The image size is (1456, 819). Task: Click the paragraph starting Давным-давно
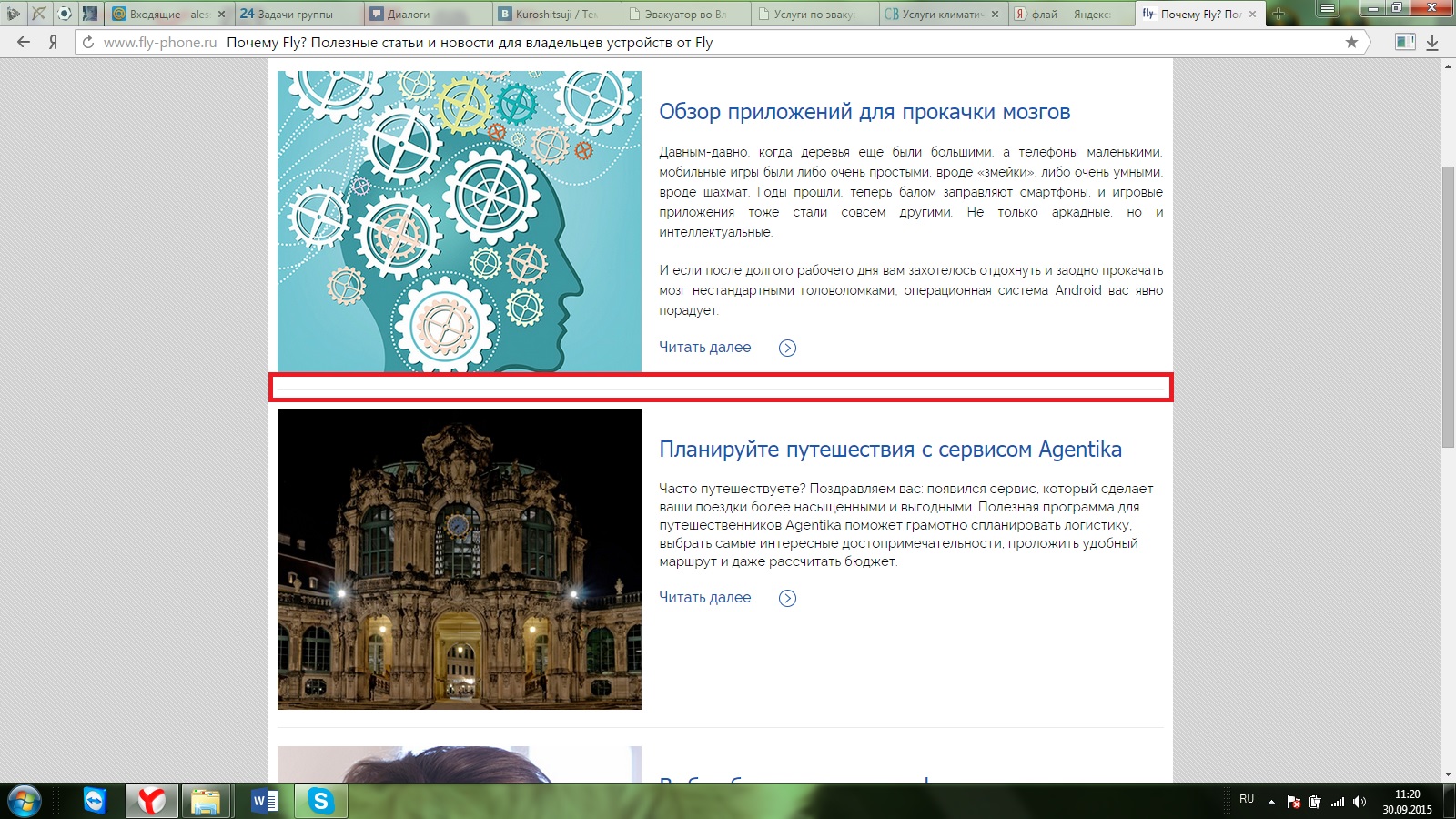911,192
